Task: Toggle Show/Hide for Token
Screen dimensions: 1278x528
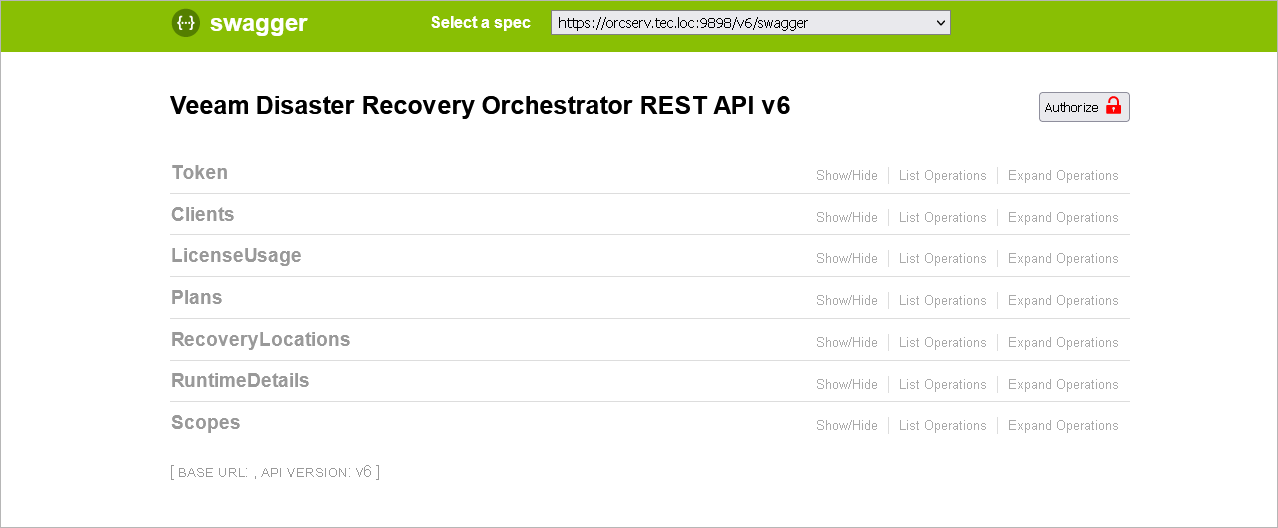Action: (847, 176)
